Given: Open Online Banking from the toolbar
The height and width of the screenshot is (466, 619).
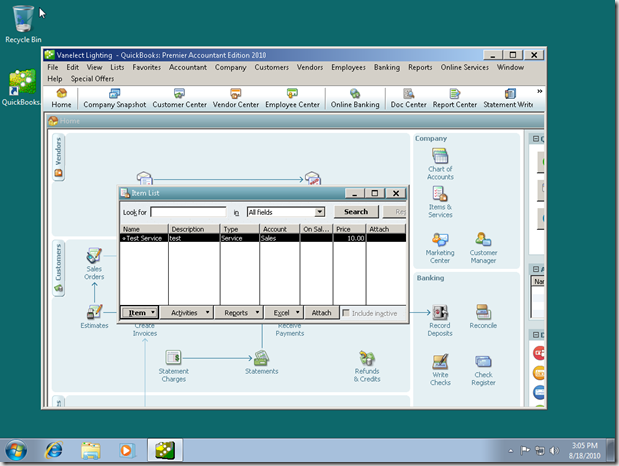Looking at the screenshot, I should tap(355, 98).
